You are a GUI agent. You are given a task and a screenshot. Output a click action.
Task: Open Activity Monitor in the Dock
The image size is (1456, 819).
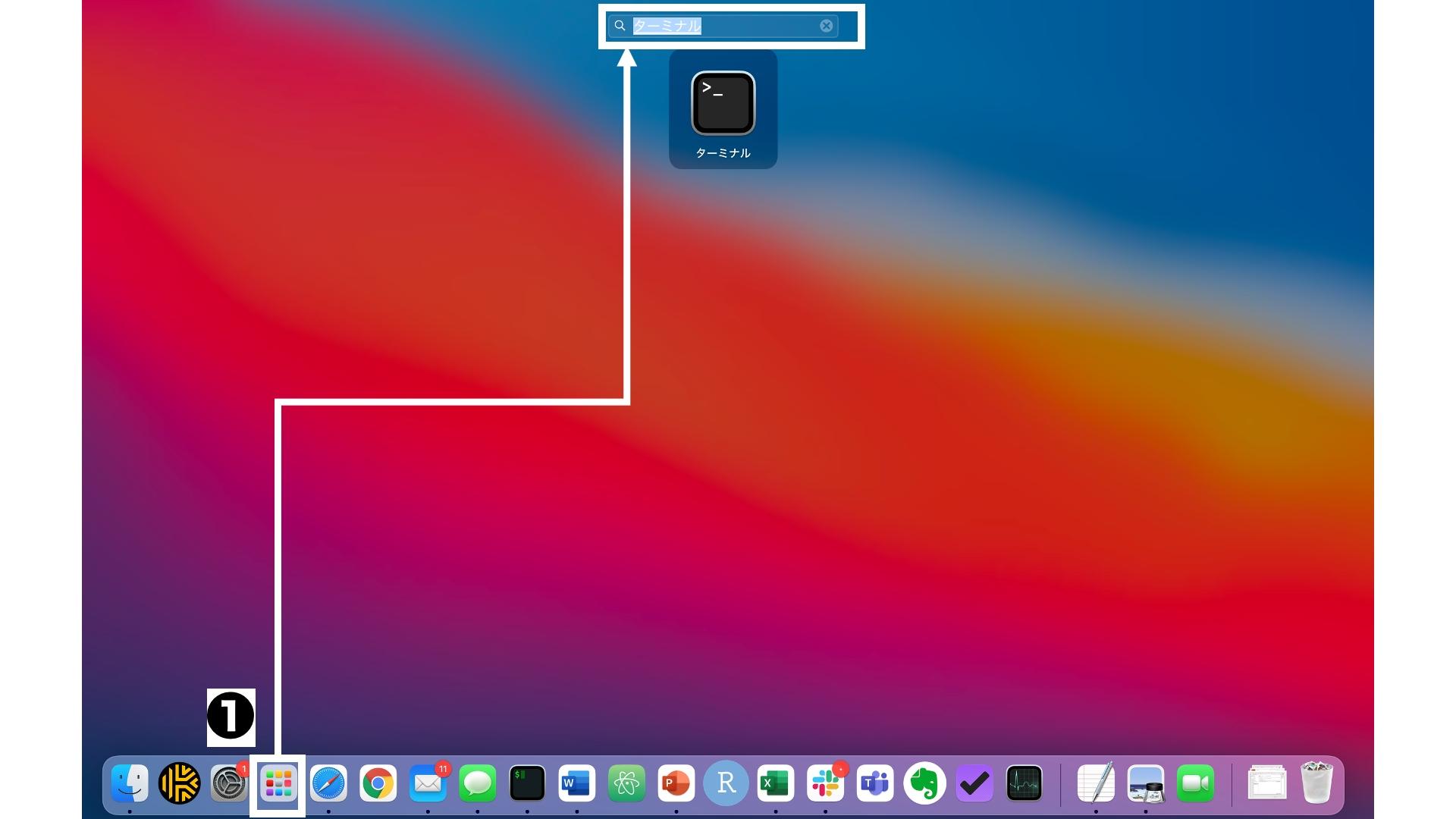1024,783
